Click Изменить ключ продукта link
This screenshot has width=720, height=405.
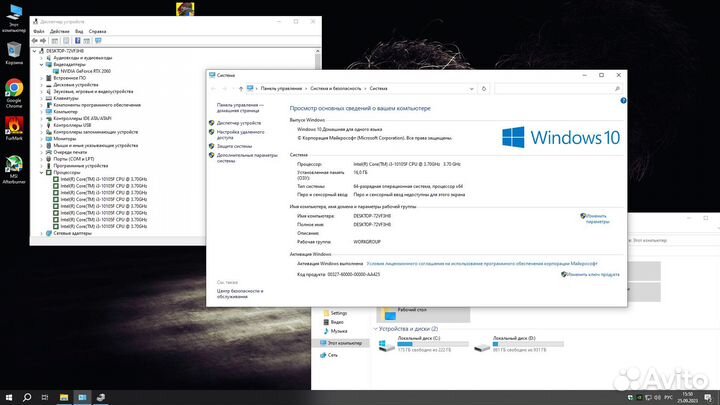(x=593, y=275)
